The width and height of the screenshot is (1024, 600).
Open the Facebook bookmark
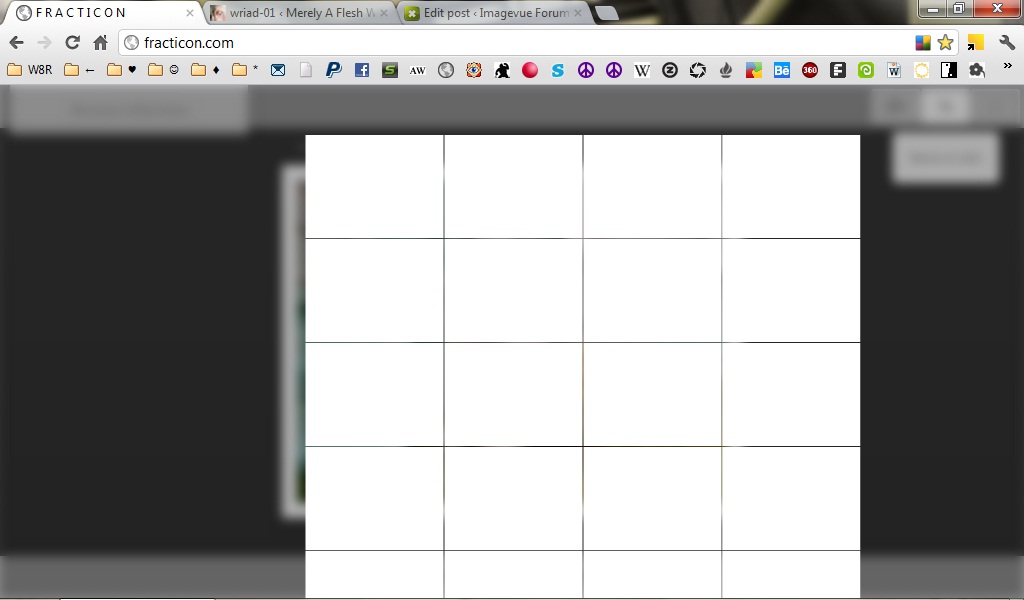pyautogui.click(x=362, y=70)
